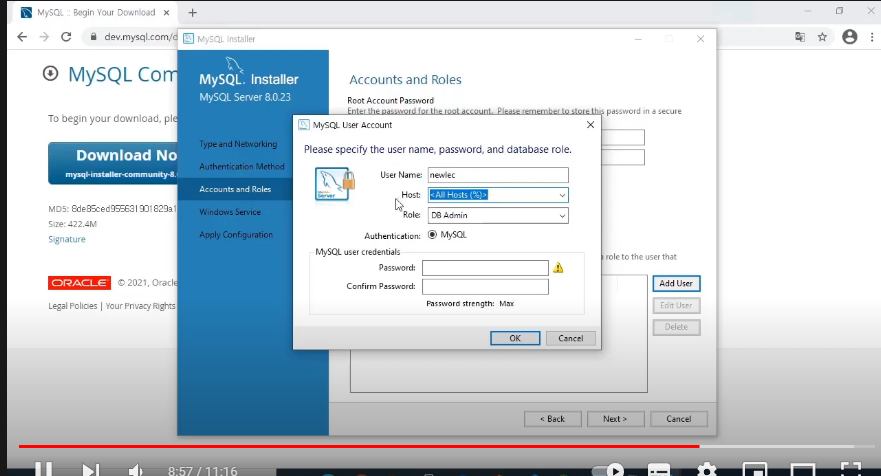Open the Legal Policies link

tap(72, 306)
